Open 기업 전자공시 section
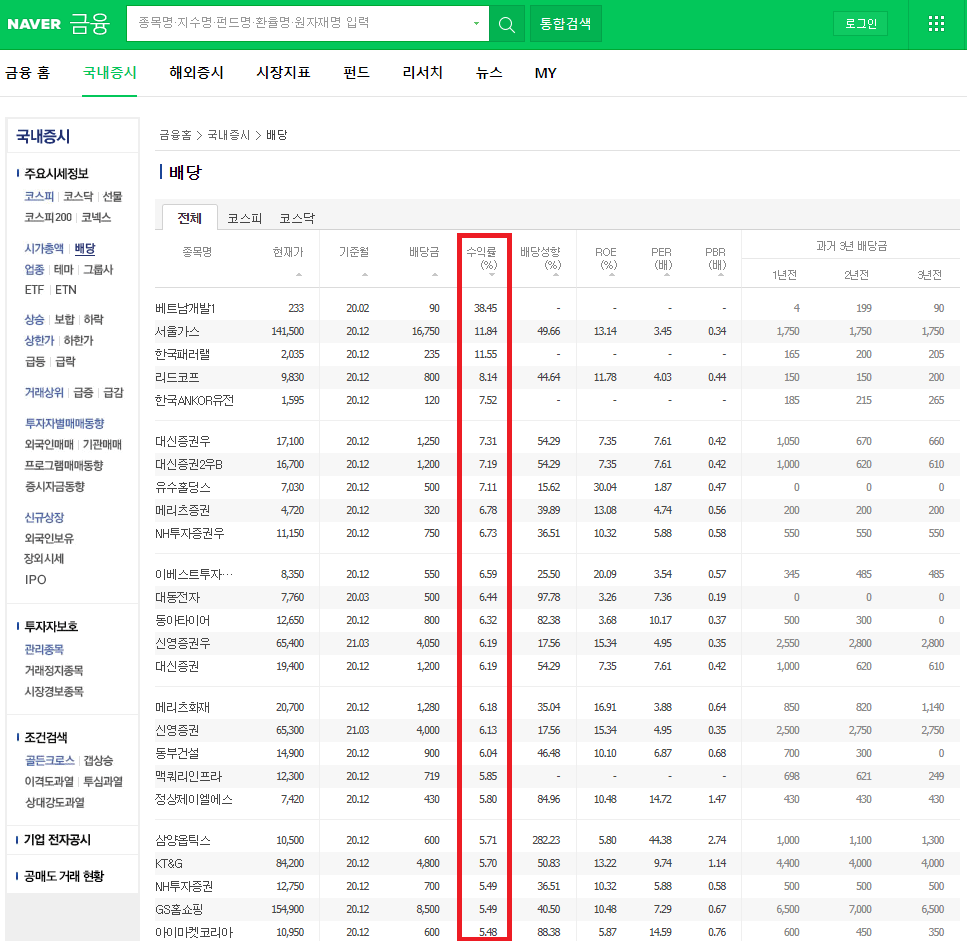Screen dimensions: 967x941 click(x=57, y=840)
